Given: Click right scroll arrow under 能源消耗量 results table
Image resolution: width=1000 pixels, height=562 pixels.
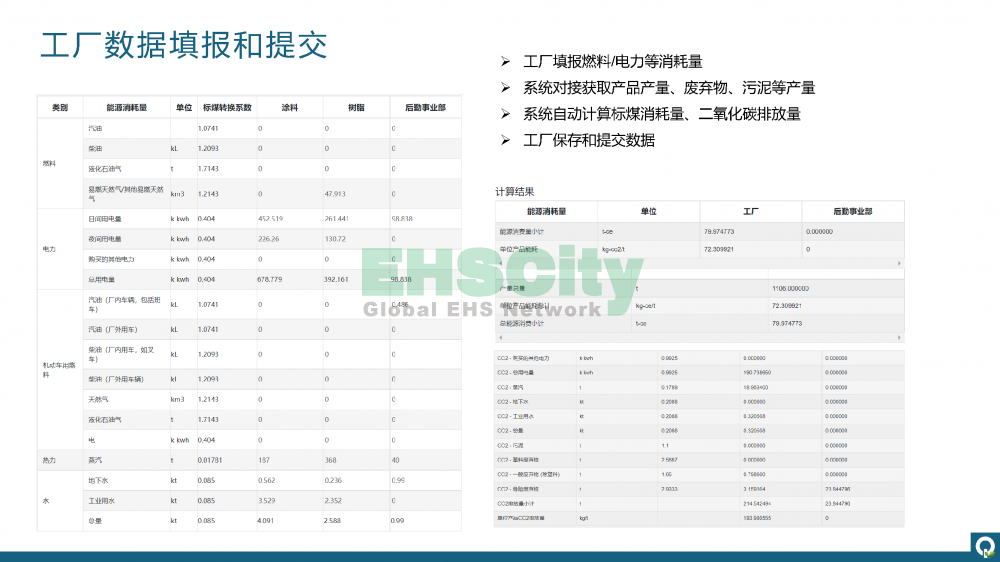Looking at the screenshot, I should point(898,264).
